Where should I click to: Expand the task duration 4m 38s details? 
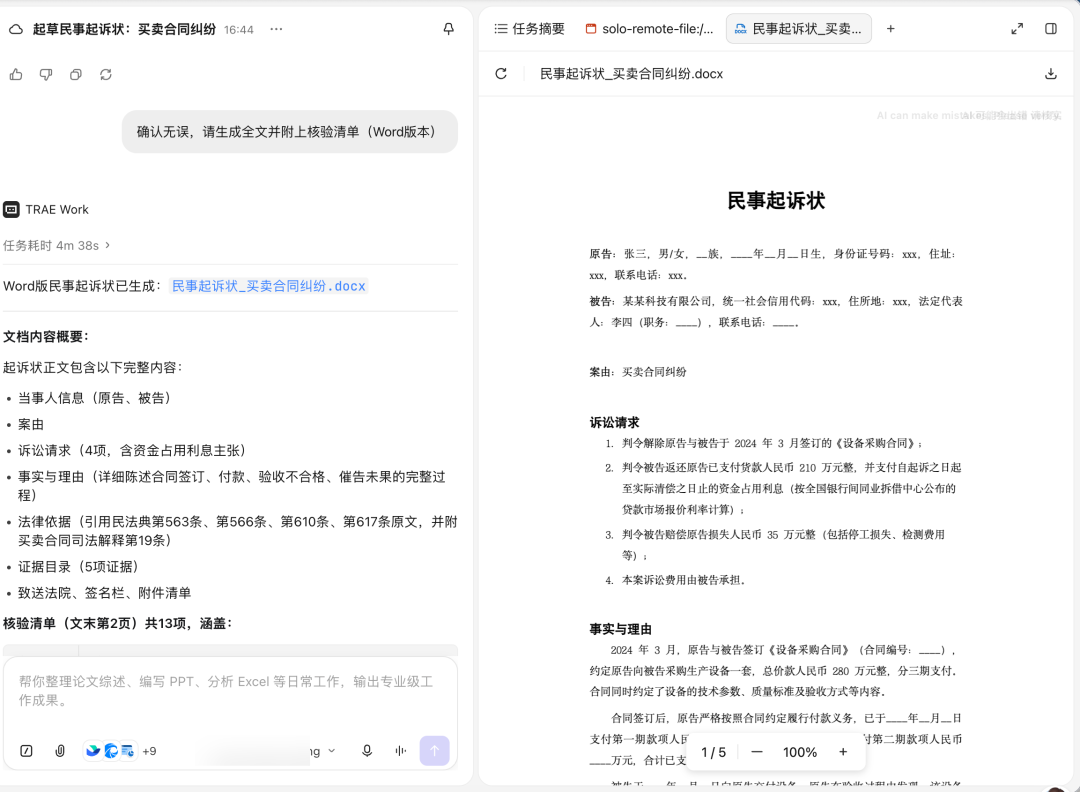[56, 245]
